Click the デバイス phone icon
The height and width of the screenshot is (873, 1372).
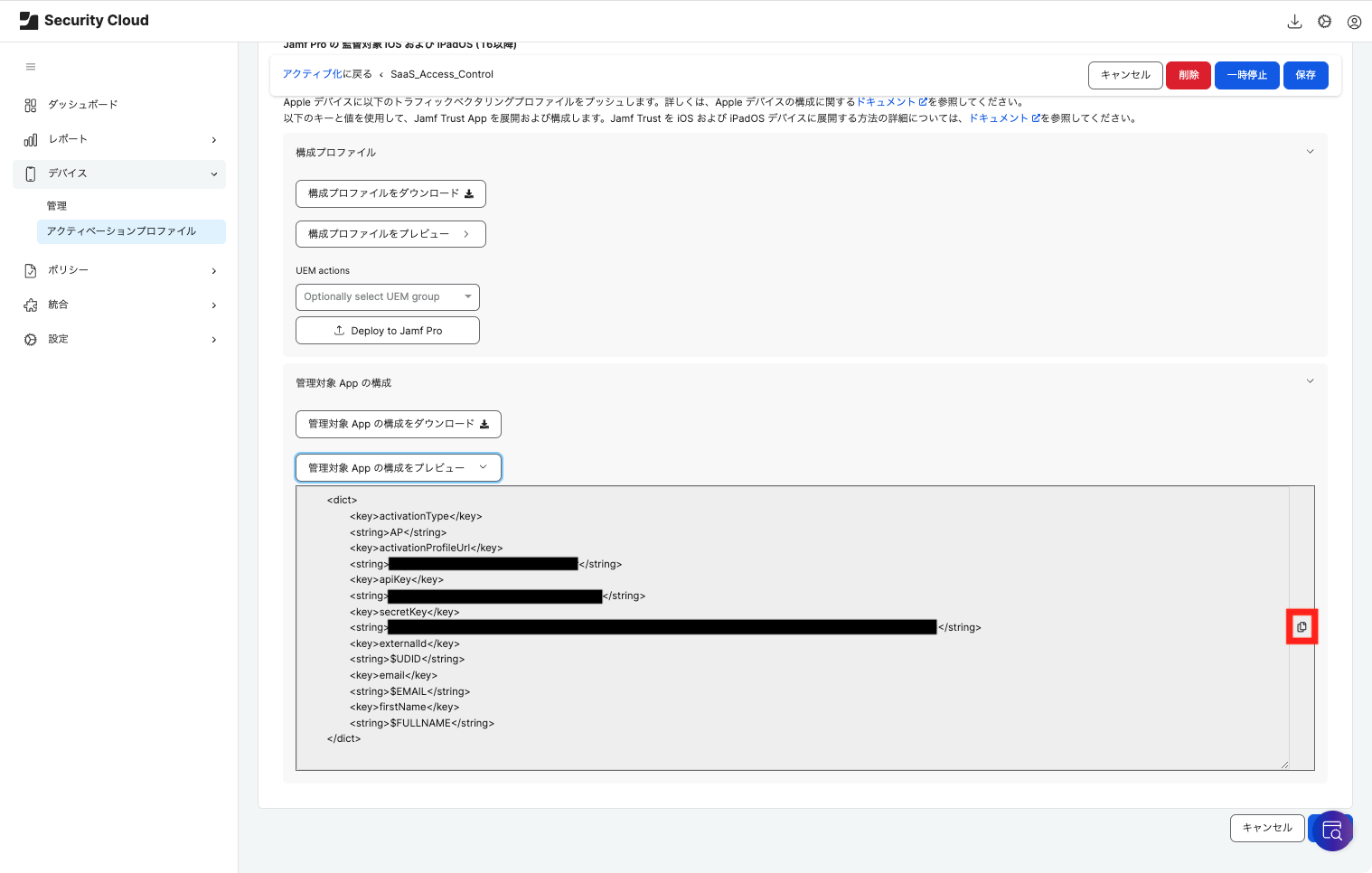tap(31, 174)
